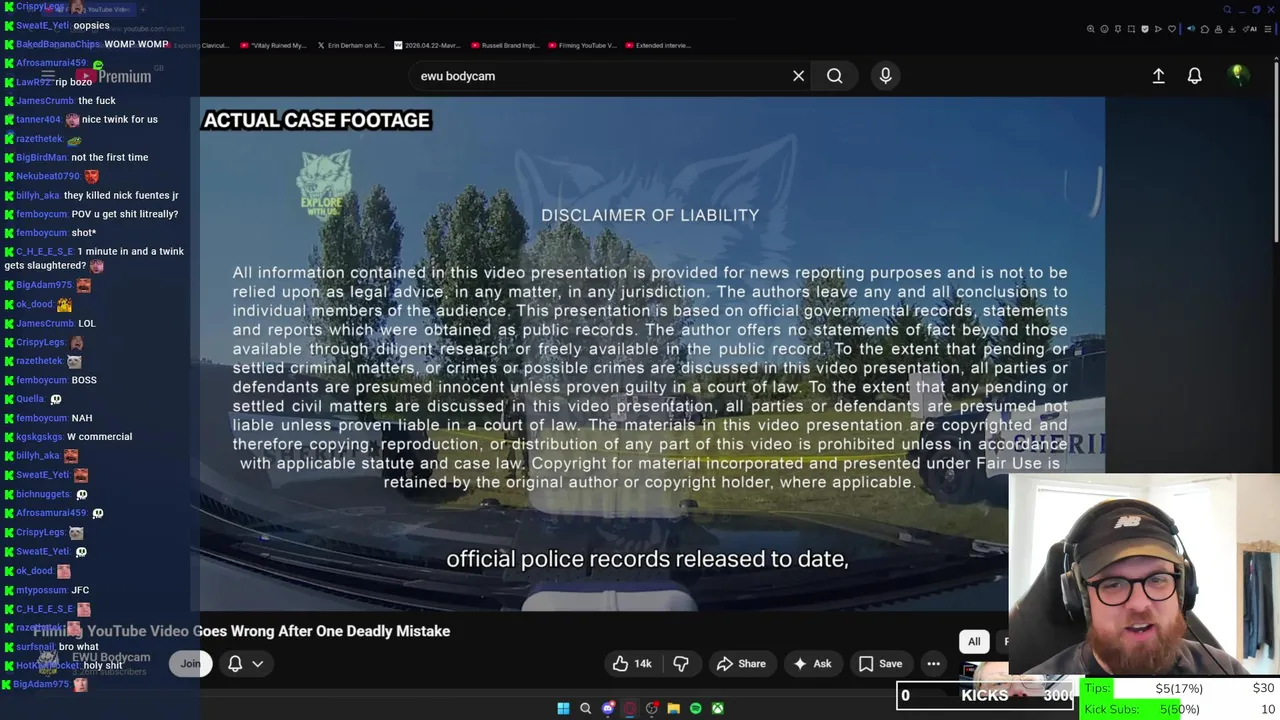Open the three-dot more actions menu
Screen dimensions: 1280x720
point(933,664)
